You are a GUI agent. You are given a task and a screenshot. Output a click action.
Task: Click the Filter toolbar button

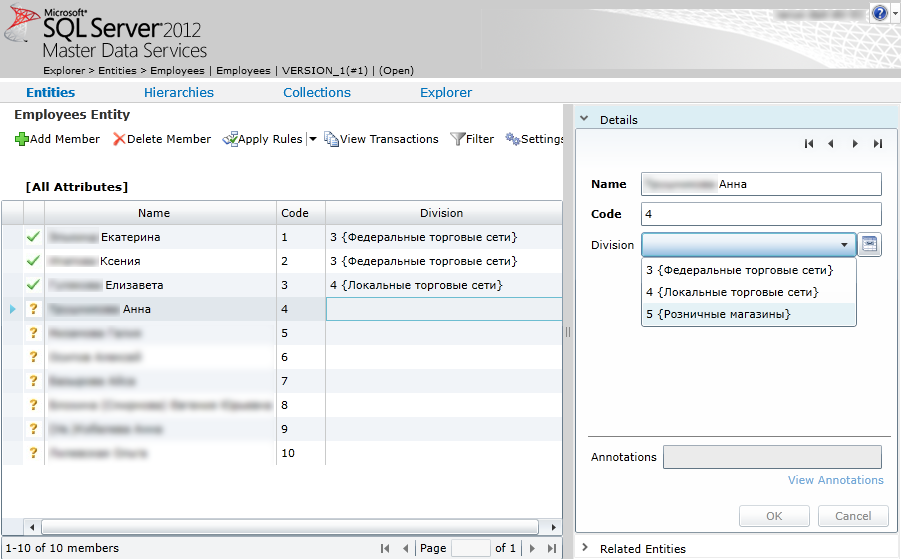click(x=472, y=139)
